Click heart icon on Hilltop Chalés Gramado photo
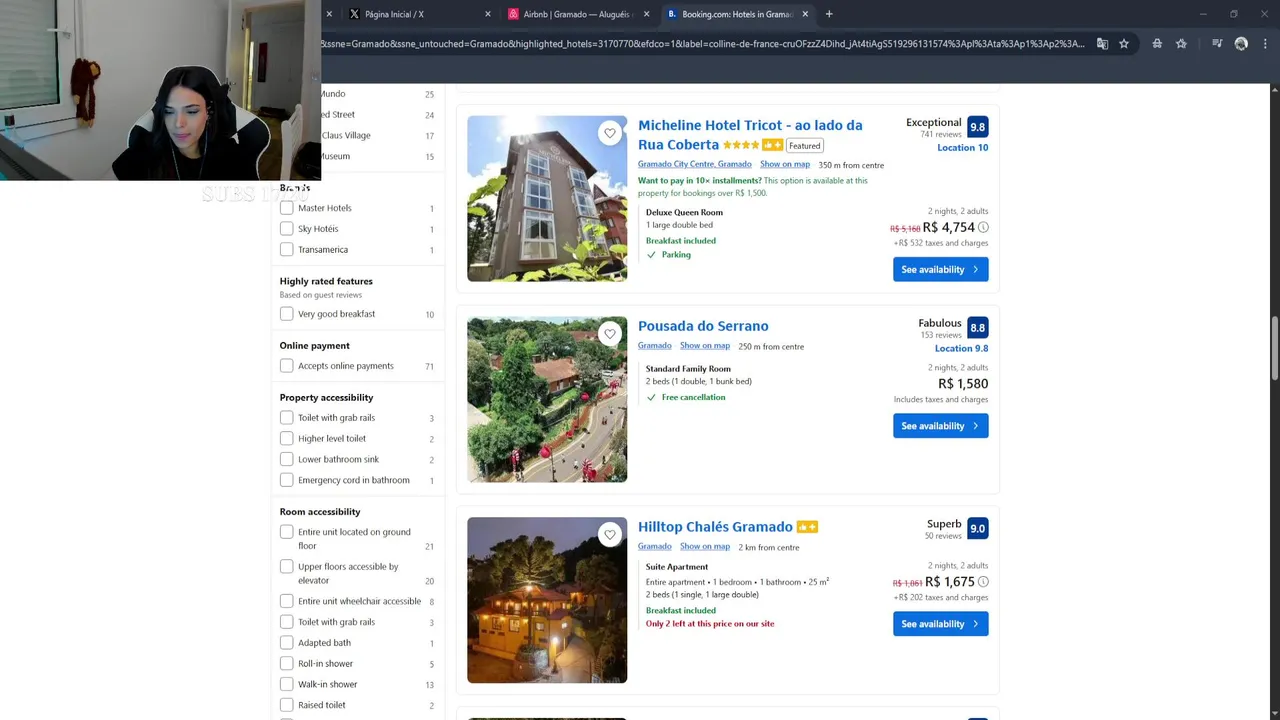Viewport: 1280px width, 720px height. (610, 535)
